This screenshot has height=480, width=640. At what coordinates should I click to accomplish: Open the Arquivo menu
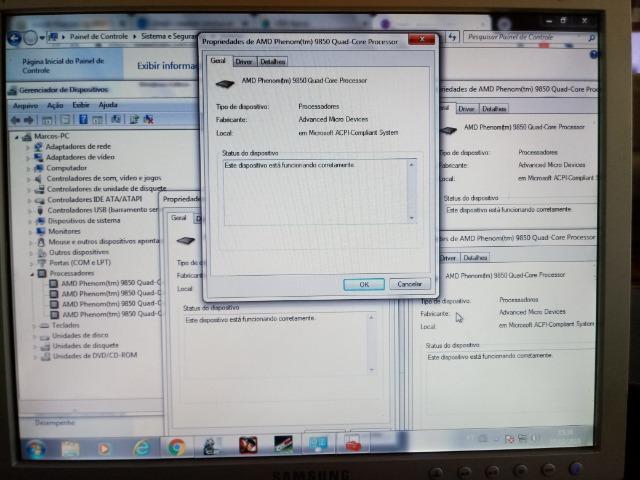pyautogui.click(x=25, y=106)
